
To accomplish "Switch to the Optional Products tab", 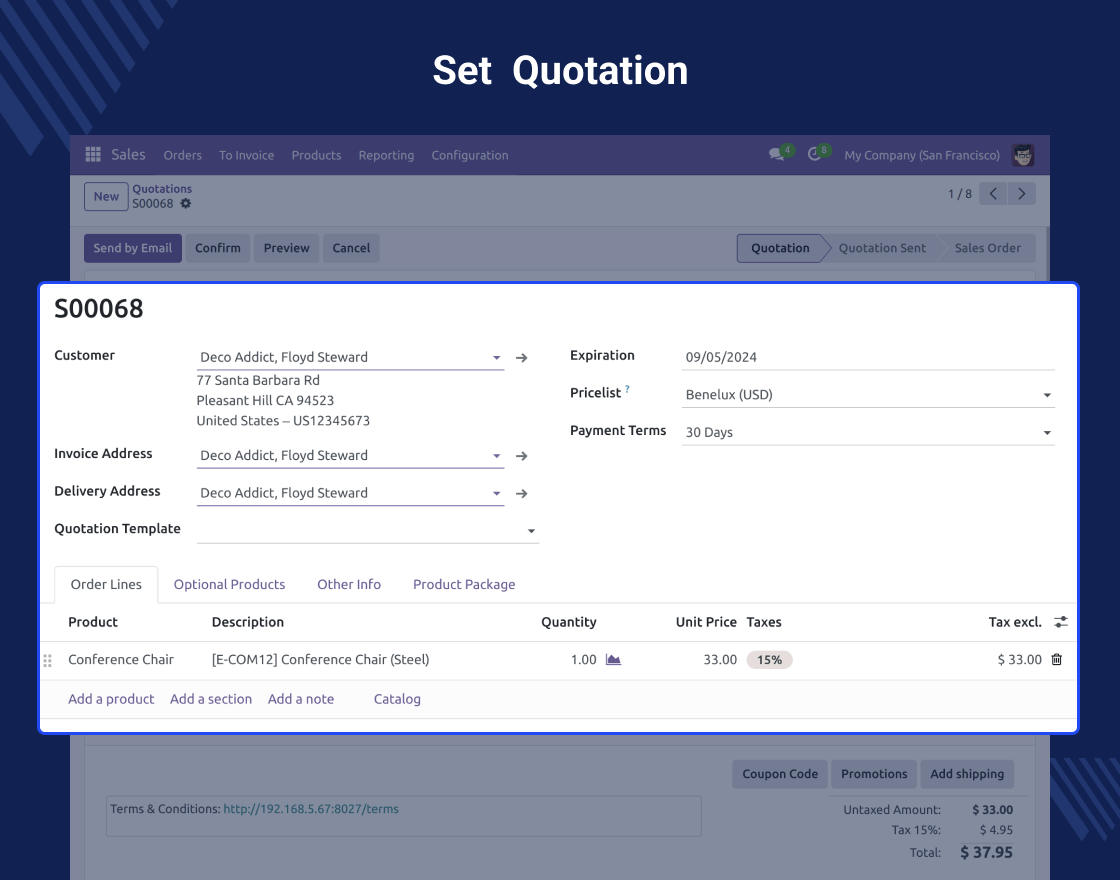I will coord(229,584).
